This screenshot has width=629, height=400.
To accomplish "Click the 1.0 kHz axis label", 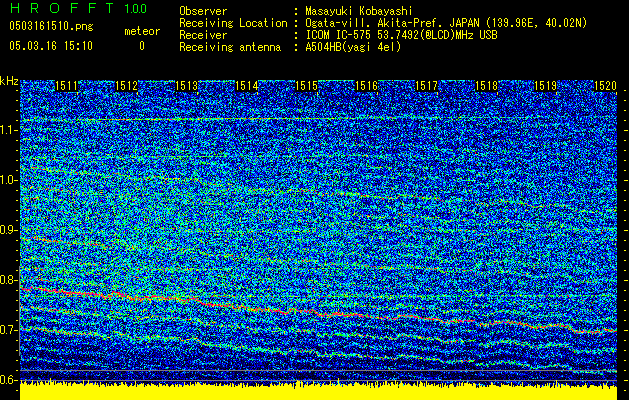I will (8, 180).
